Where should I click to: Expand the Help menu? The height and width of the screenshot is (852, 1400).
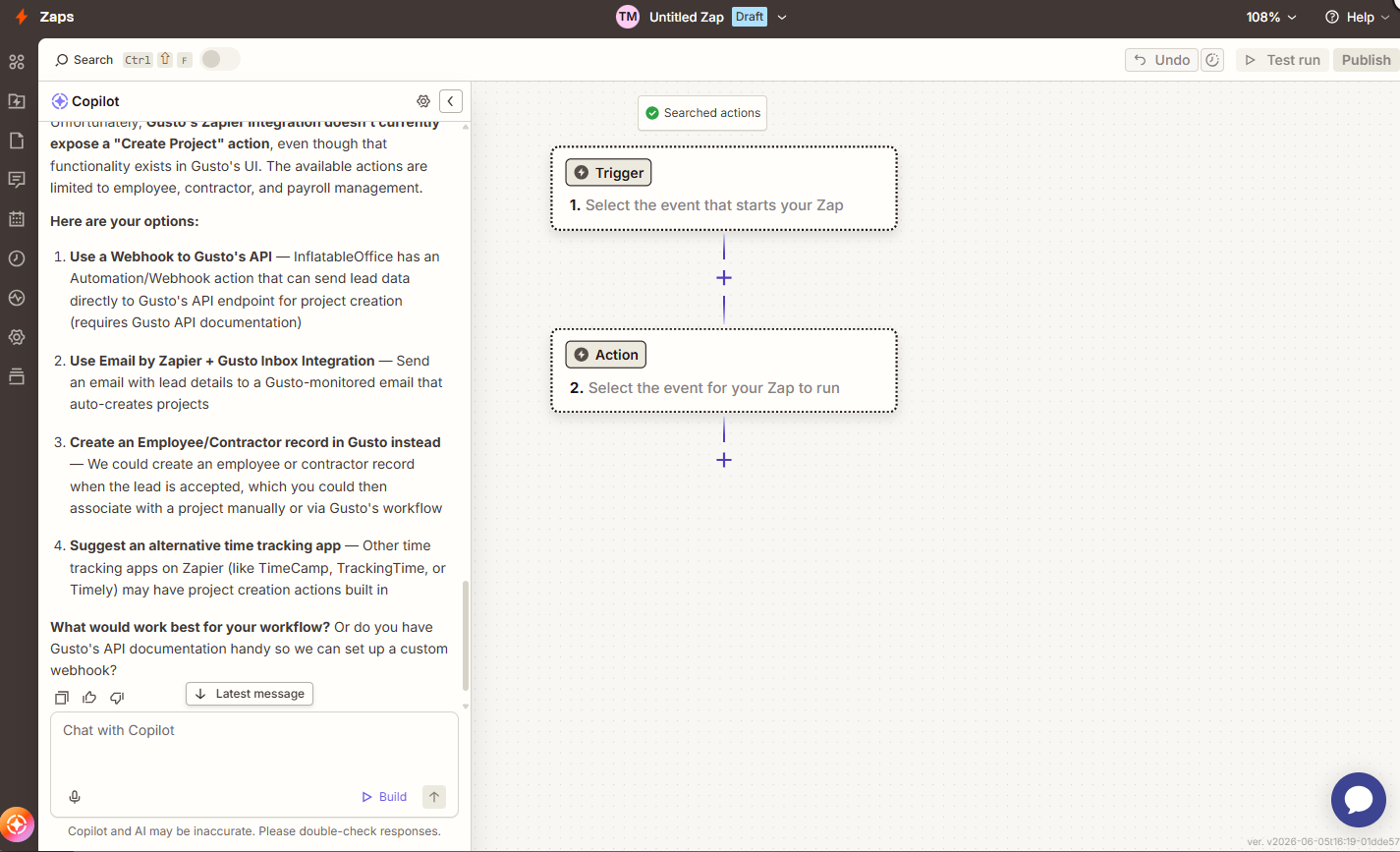pos(1357,17)
